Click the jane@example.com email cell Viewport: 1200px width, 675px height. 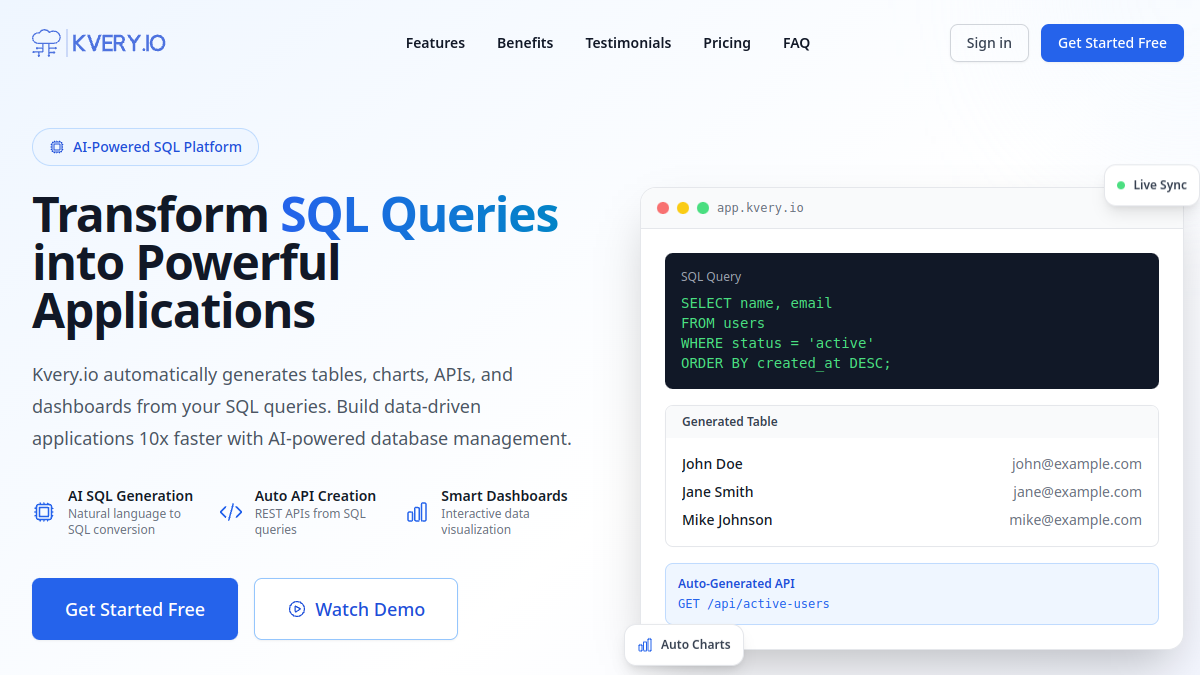[x=1077, y=492]
